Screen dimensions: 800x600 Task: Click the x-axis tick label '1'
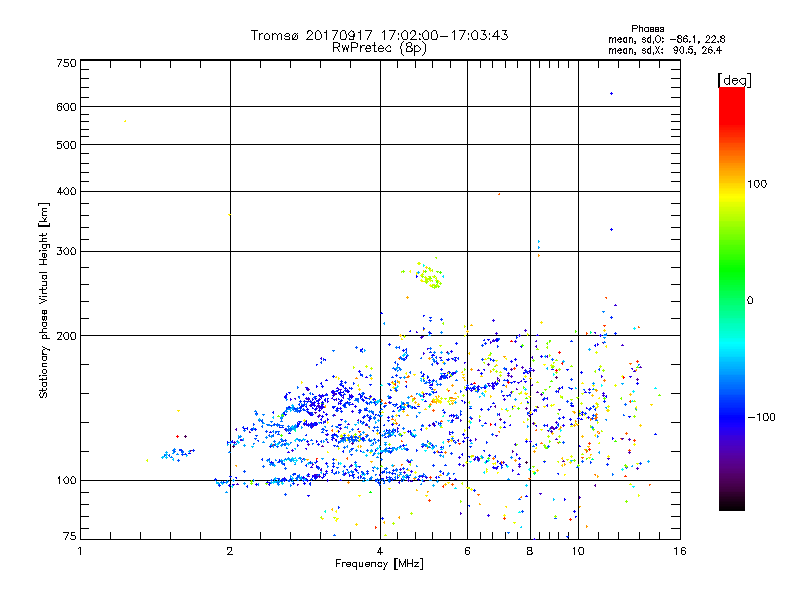click(x=80, y=551)
